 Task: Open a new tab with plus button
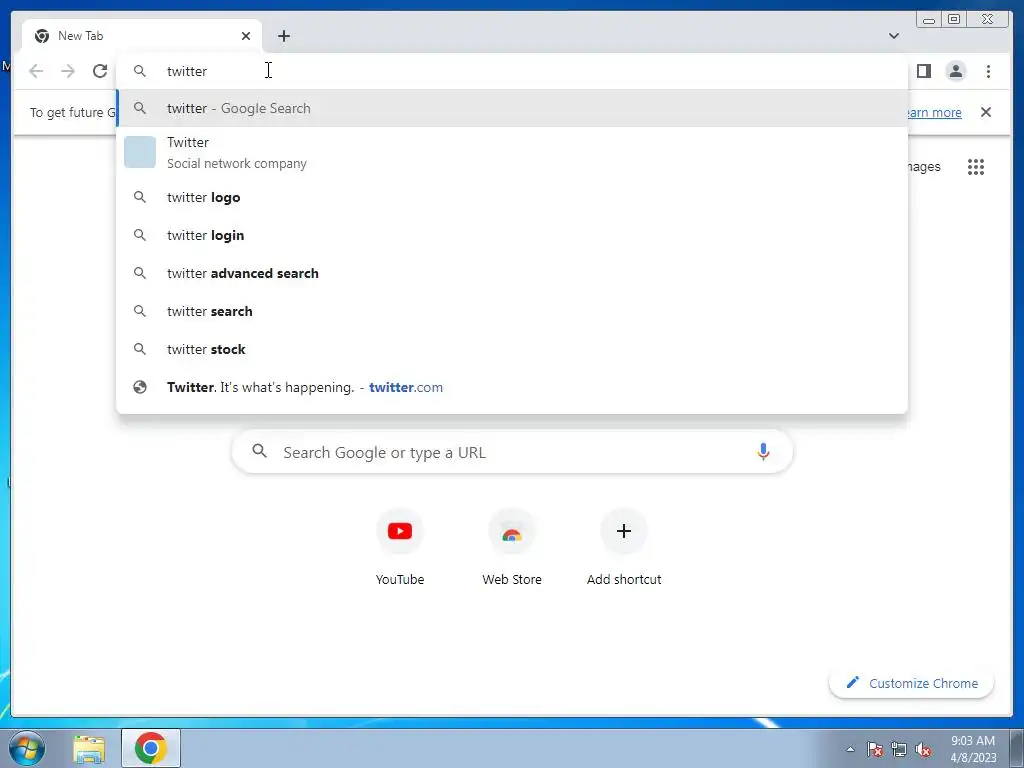click(283, 36)
